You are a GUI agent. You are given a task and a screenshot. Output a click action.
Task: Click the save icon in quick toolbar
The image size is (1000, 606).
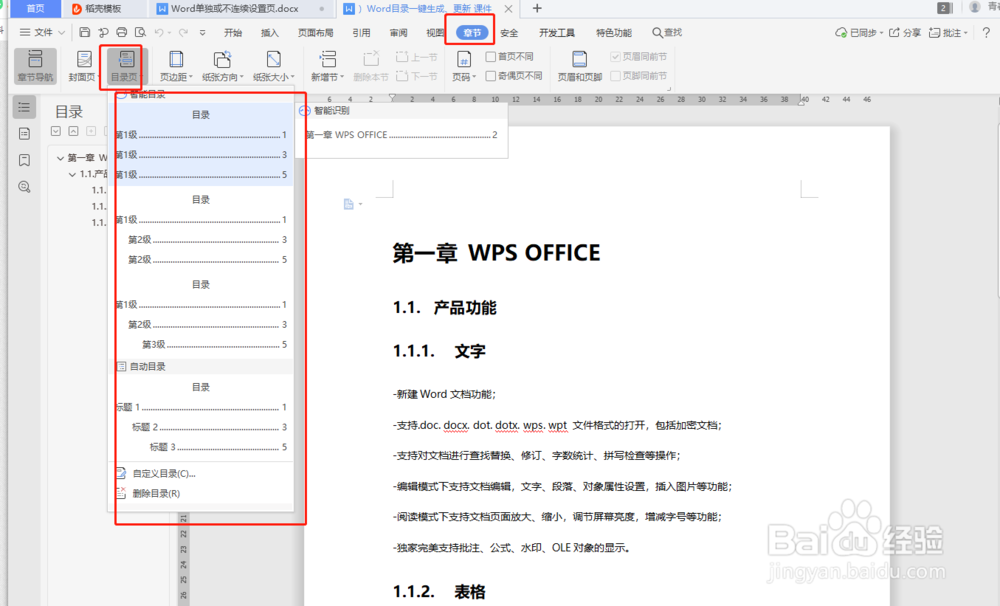point(85,33)
